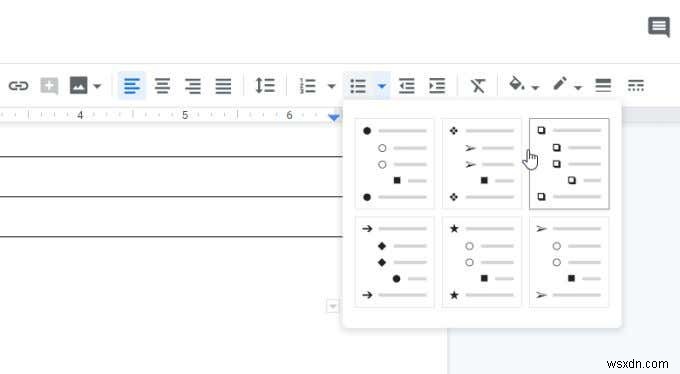Click the Border width icon
Screen dimensions: 680x374
point(603,85)
